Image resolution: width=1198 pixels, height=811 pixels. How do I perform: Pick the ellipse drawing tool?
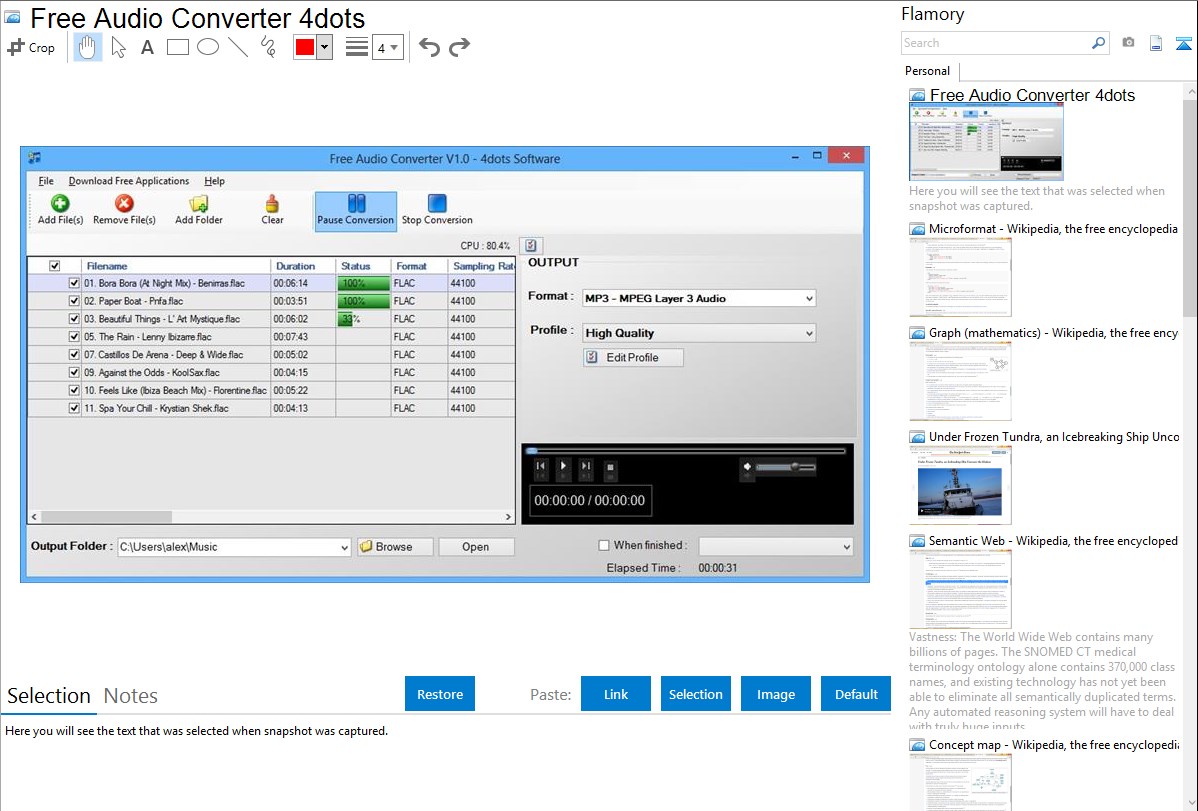pyautogui.click(x=208, y=47)
